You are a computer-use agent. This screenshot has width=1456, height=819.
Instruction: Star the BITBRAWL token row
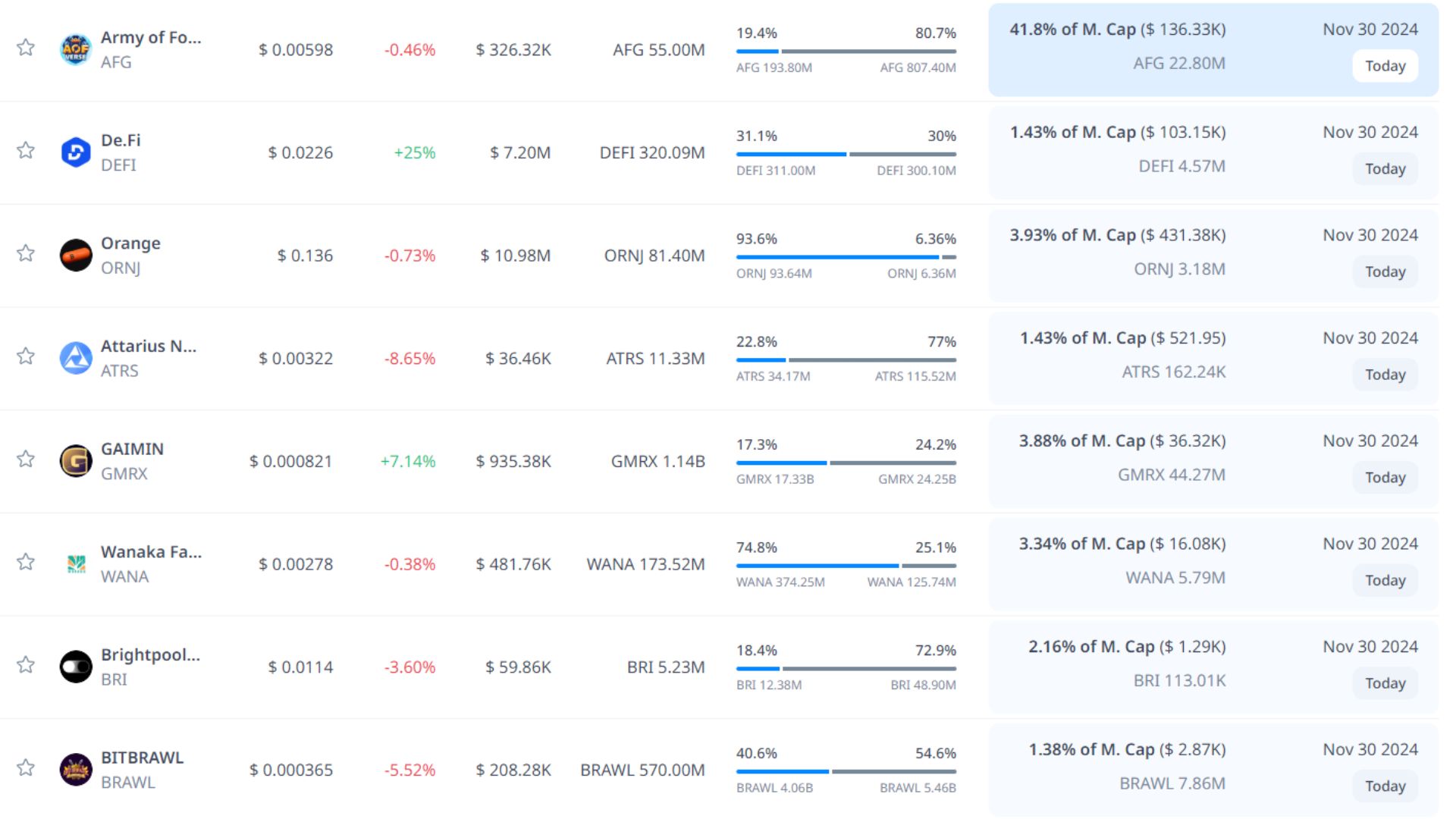[26, 767]
